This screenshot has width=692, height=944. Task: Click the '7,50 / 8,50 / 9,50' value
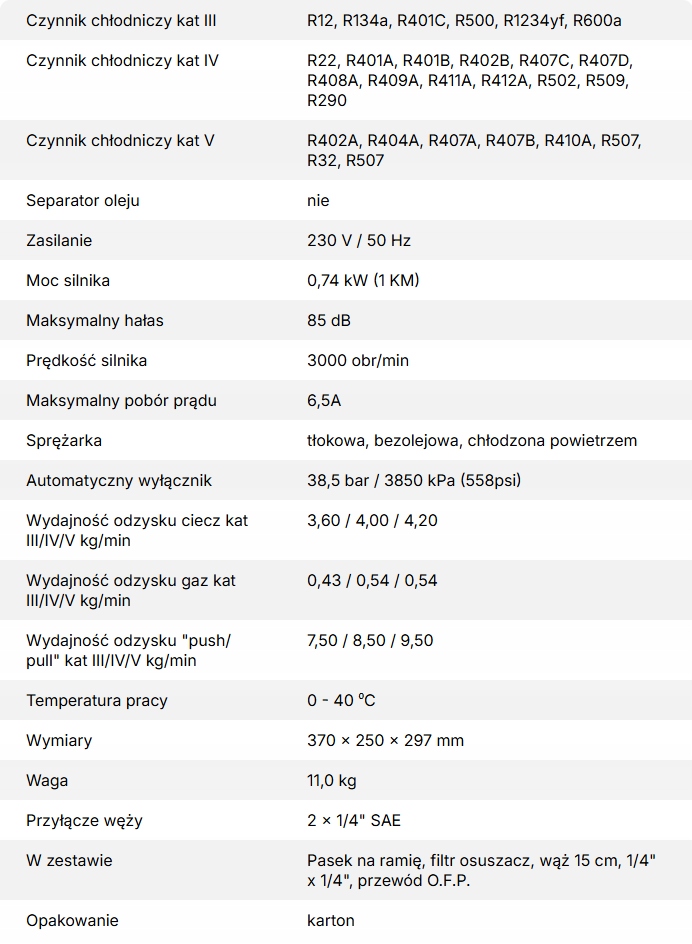point(370,641)
